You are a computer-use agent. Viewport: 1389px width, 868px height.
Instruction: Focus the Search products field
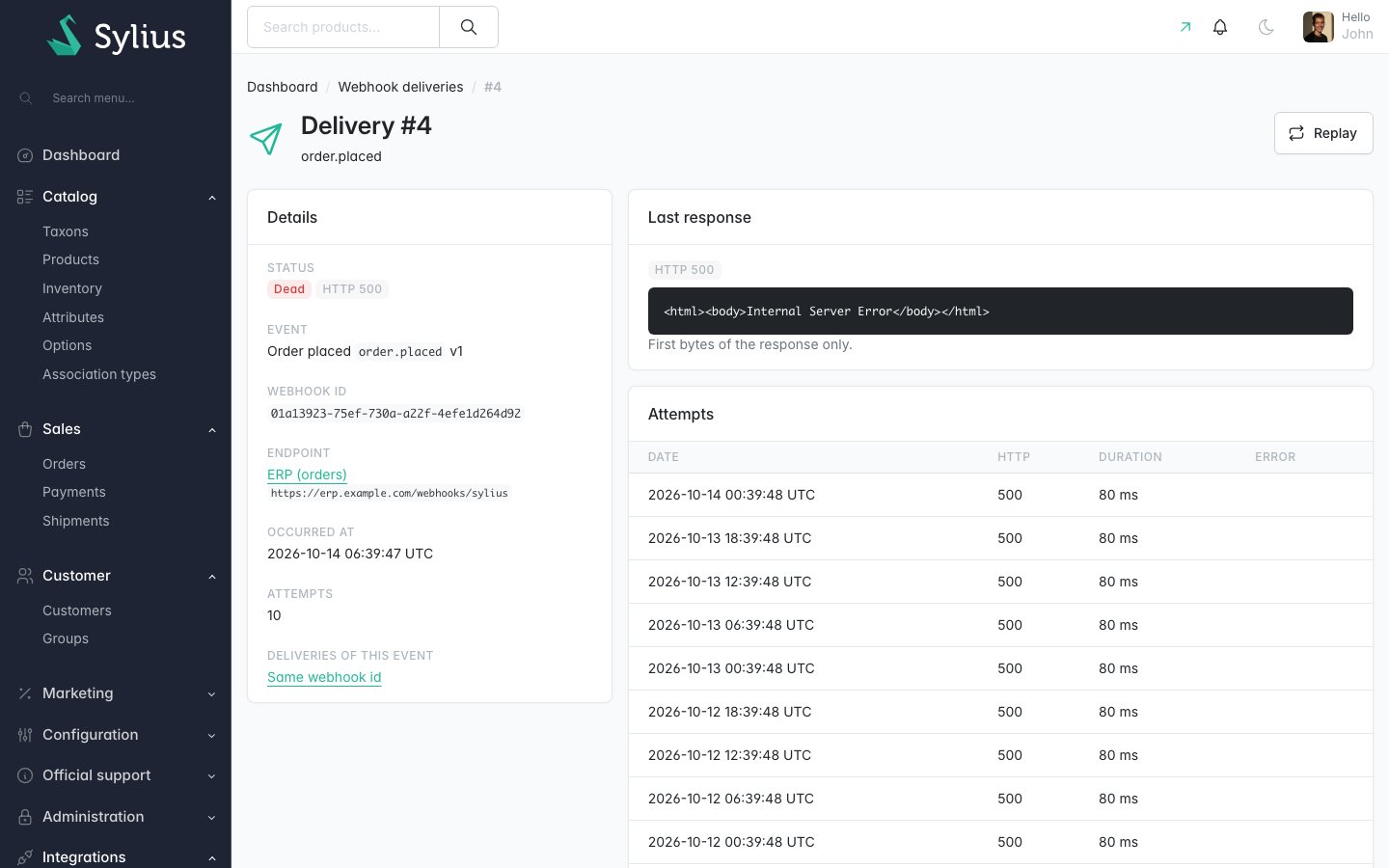coord(343,27)
